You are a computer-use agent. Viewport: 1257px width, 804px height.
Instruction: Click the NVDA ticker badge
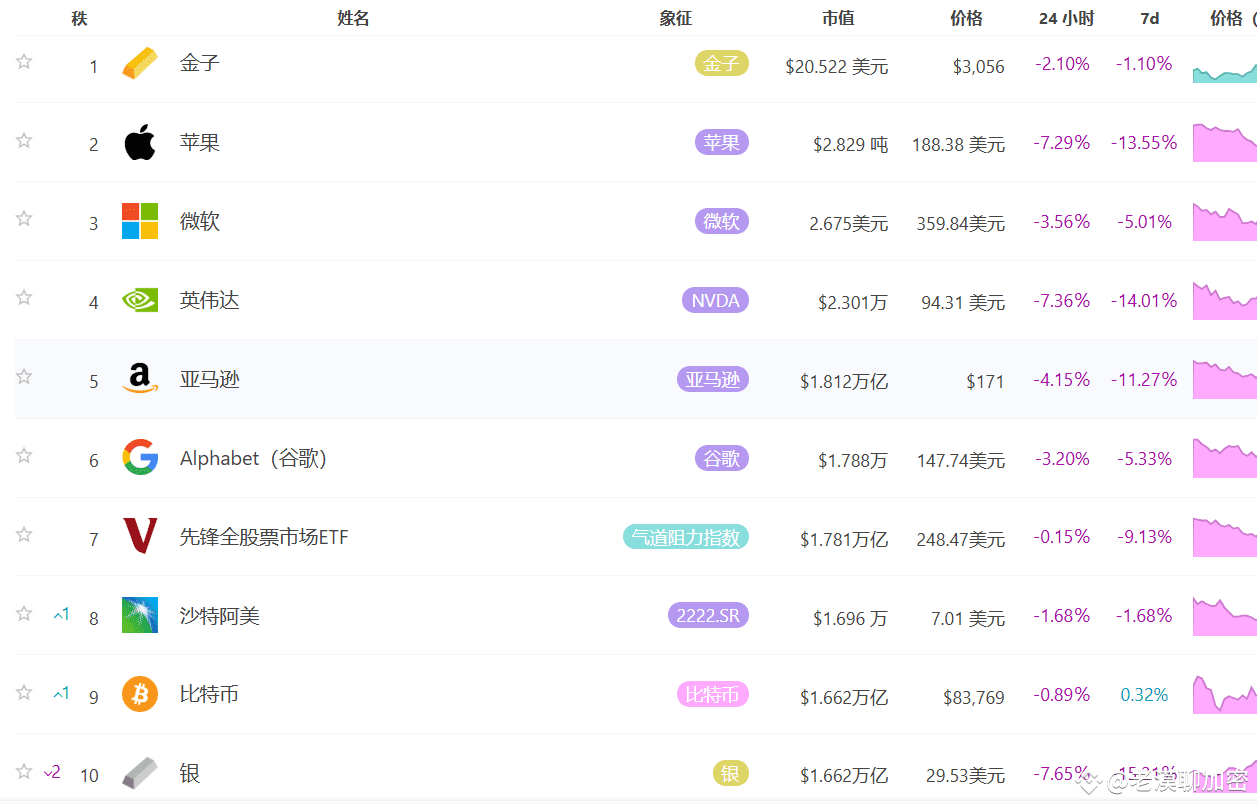(x=715, y=300)
